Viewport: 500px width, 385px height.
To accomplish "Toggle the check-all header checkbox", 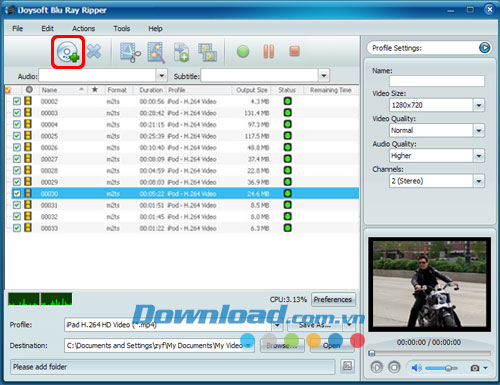I will (x=8, y=90).
